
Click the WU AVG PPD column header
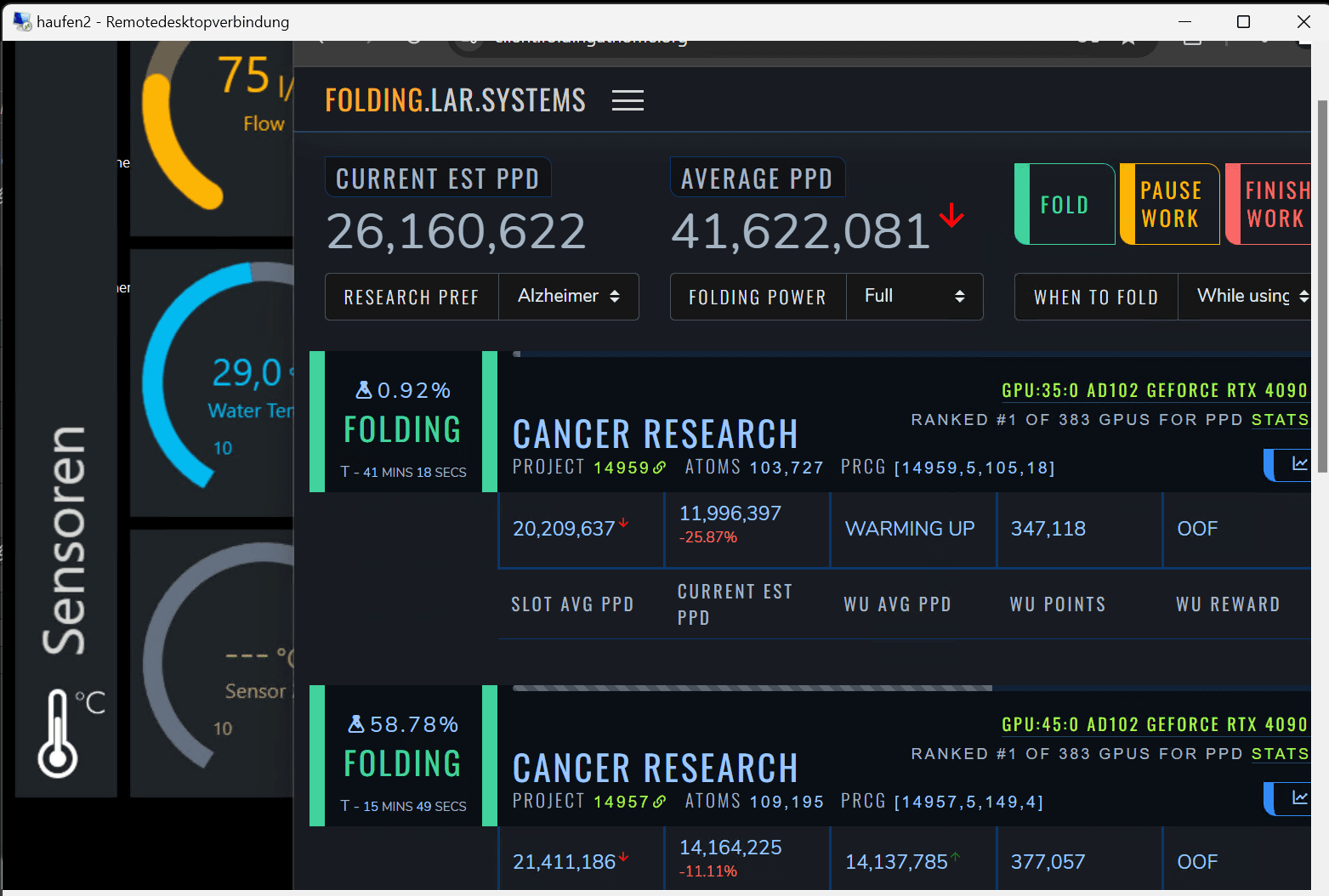click(897, 604)
